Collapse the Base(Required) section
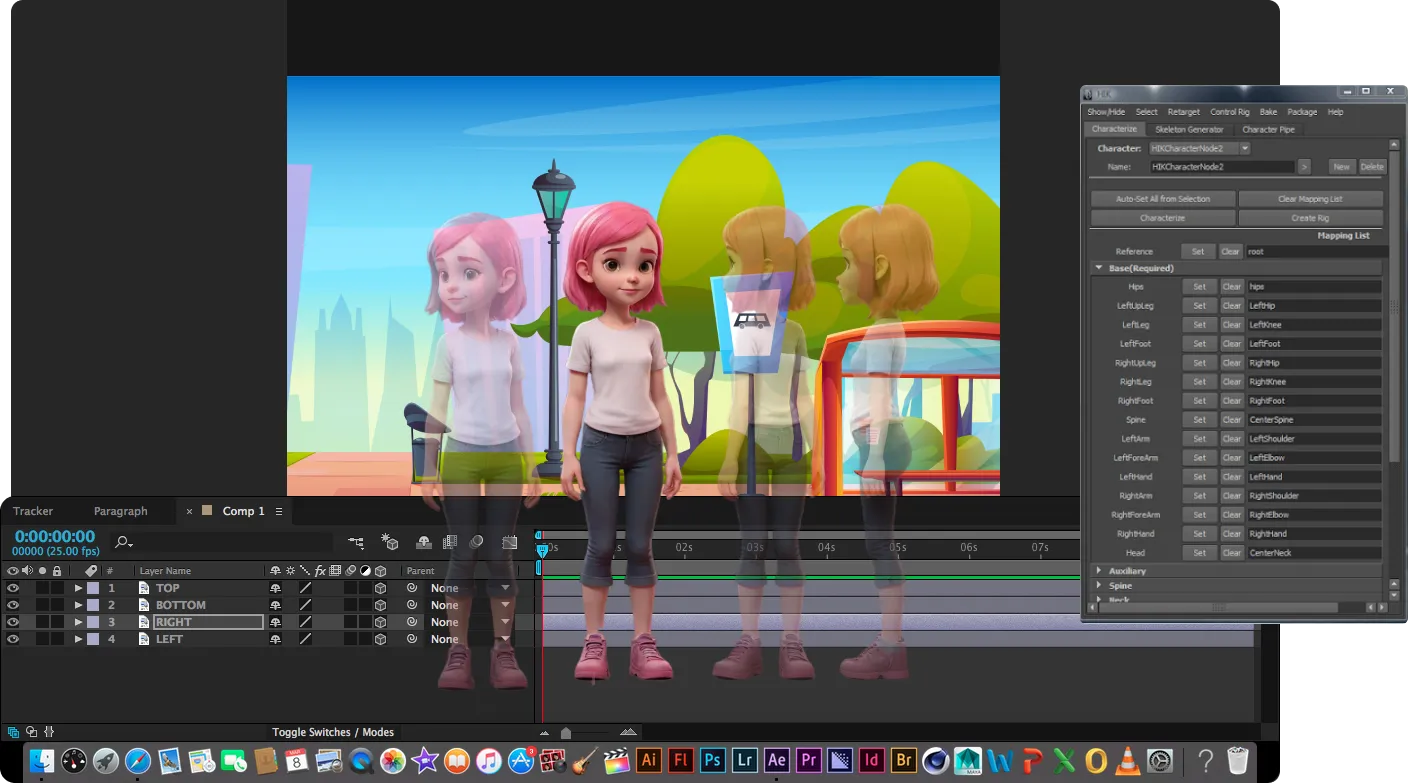The height and width of the screenshot is (783, 1408). coord(1099,268)
